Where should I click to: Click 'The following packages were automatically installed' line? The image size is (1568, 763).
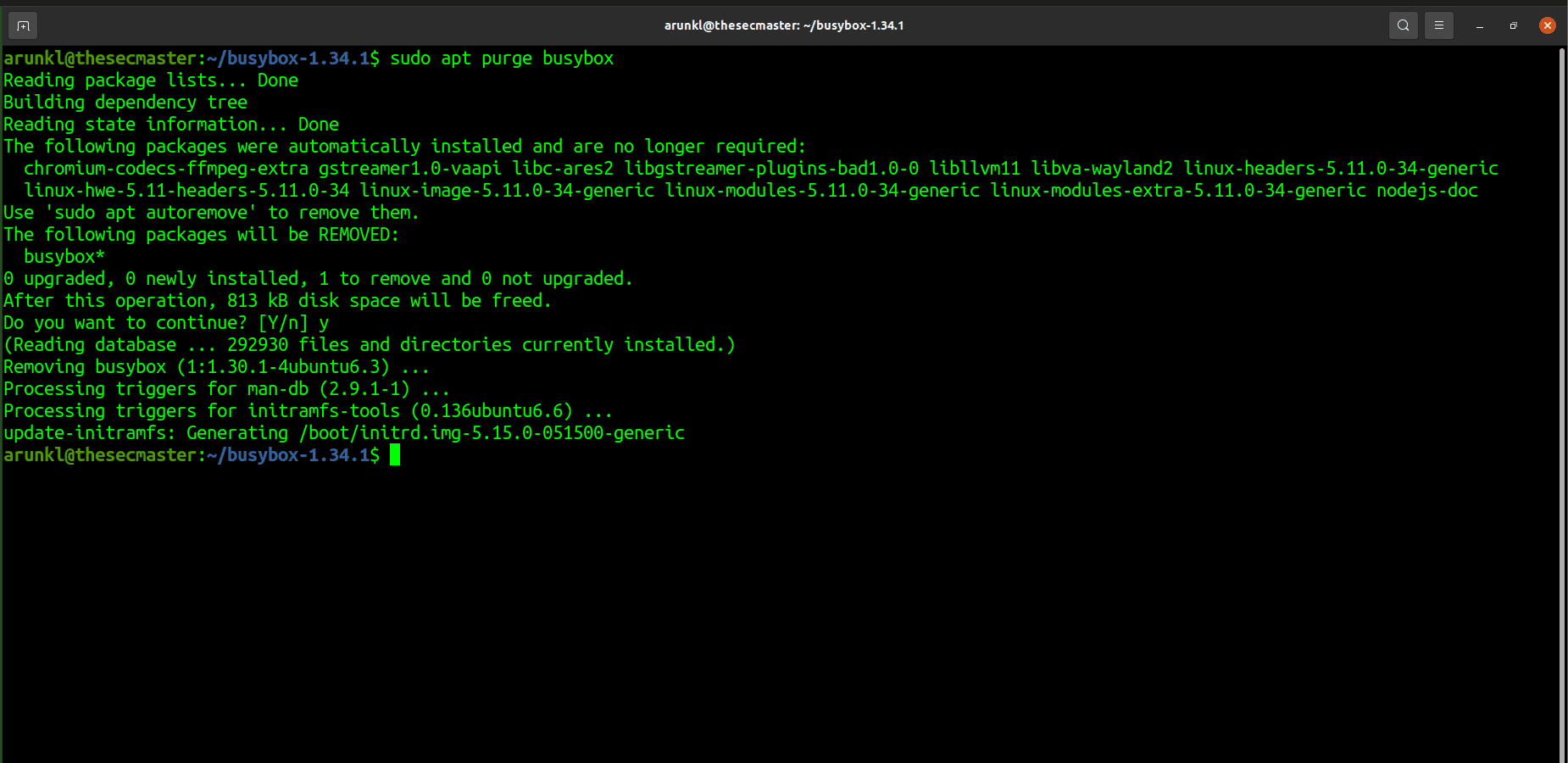[404, 147]
